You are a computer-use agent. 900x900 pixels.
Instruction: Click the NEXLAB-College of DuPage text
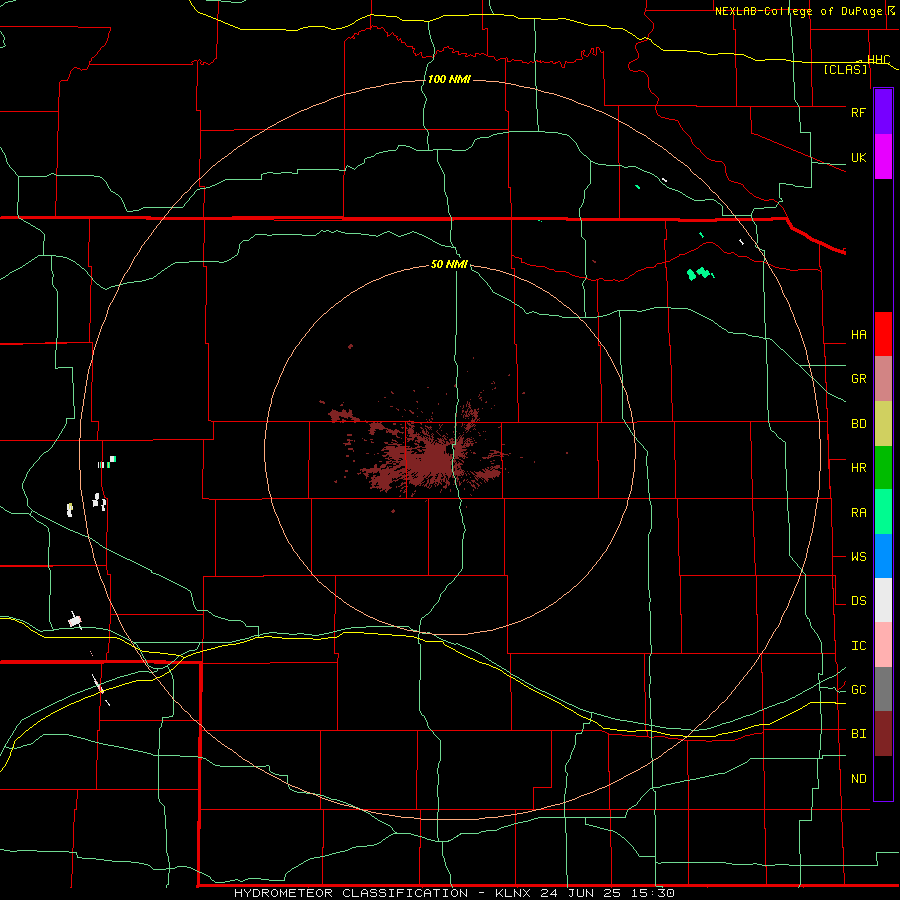coord(798,11)
